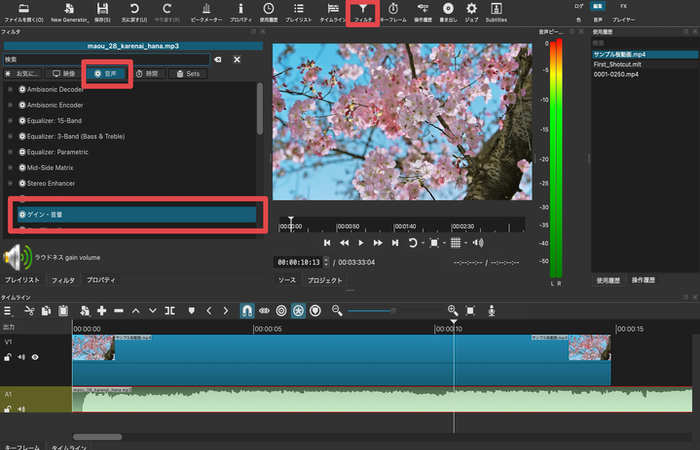Open the Filters panel from the toolbar
The width and height of the screenshot is (700, 450).
point(362,12)
